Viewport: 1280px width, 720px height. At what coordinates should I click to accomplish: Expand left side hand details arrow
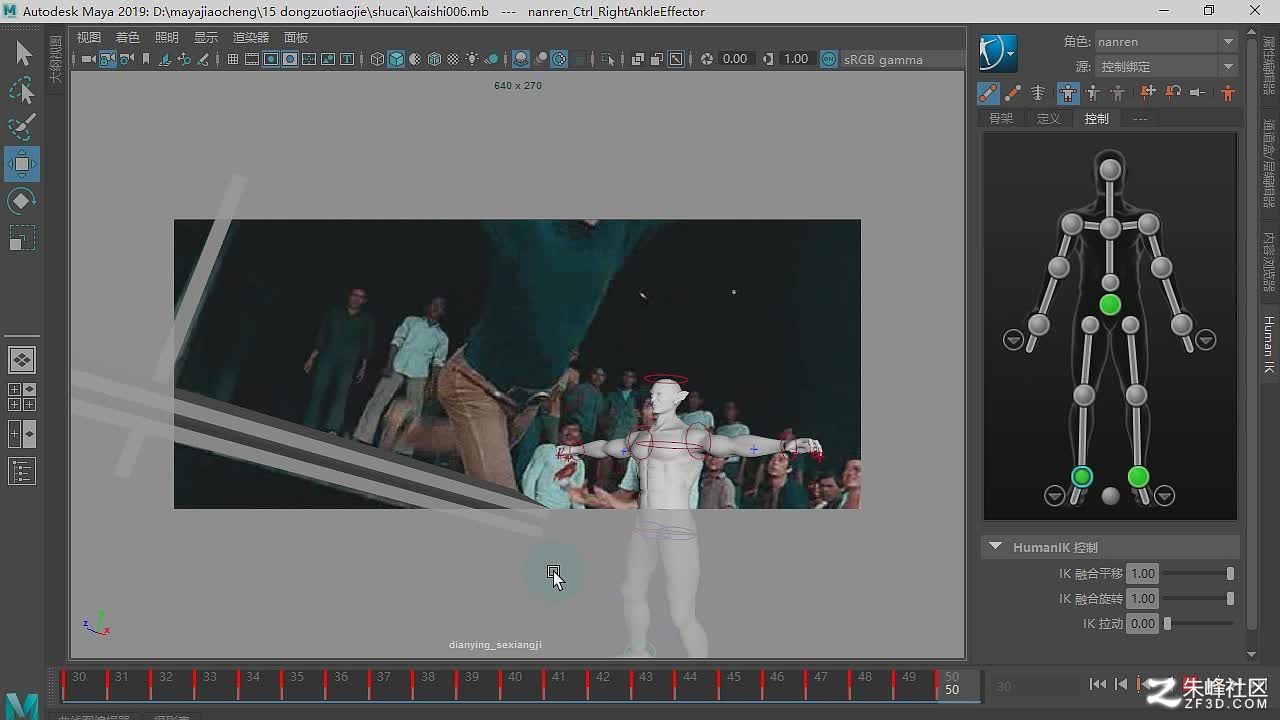point(1014,340)
